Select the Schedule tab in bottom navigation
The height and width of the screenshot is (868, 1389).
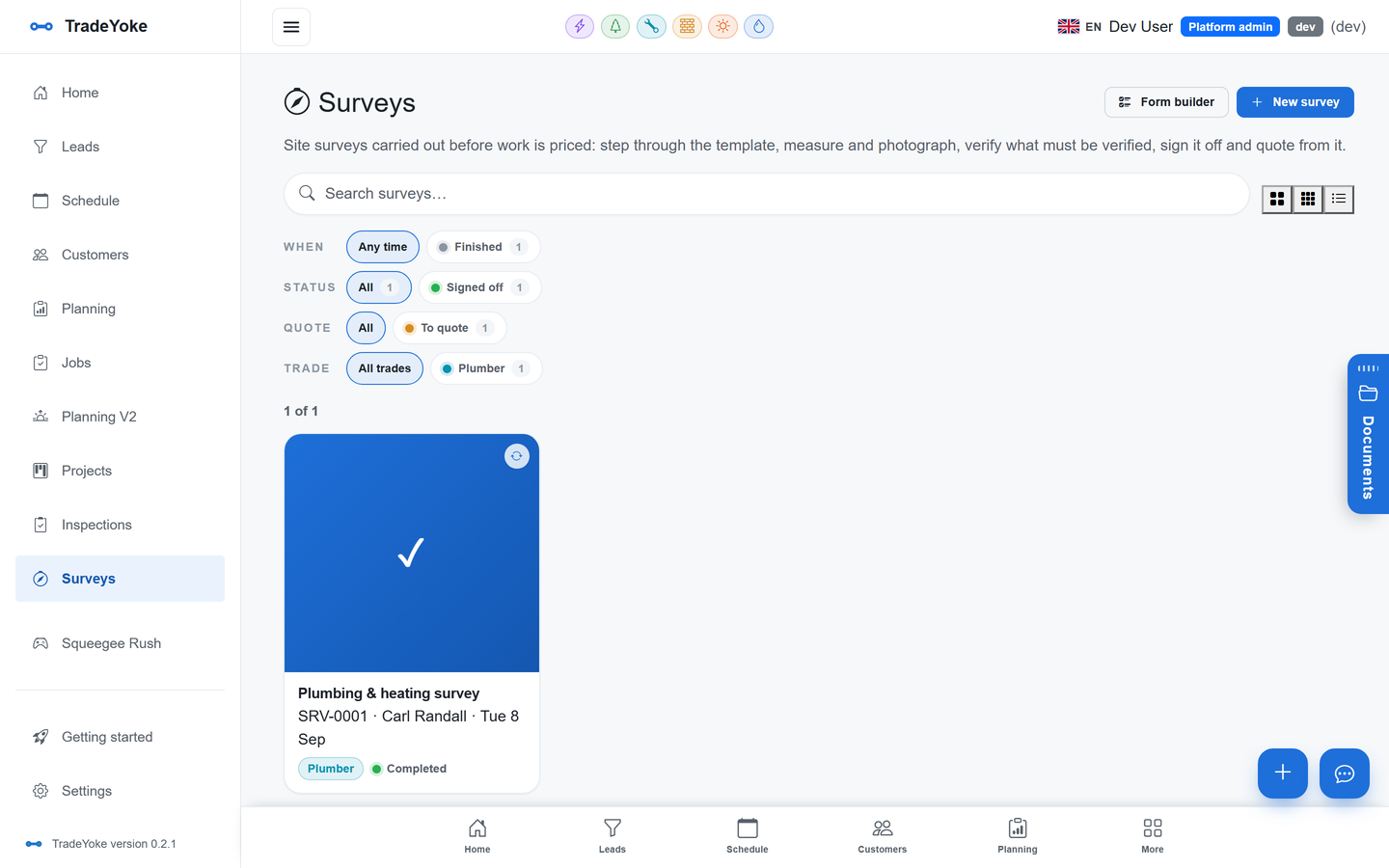click(748, 836)
